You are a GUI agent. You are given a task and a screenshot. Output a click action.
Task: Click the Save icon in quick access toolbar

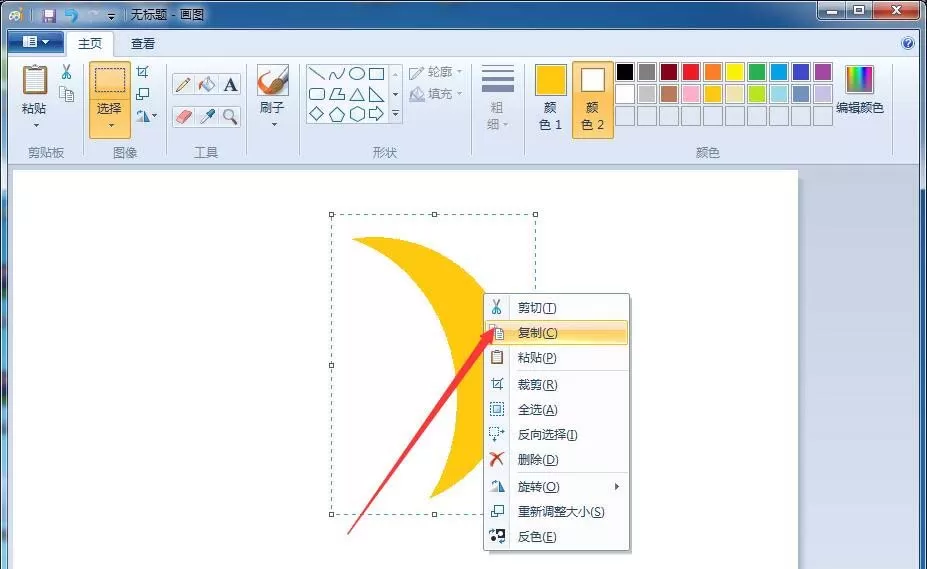[x=49, y=15]
